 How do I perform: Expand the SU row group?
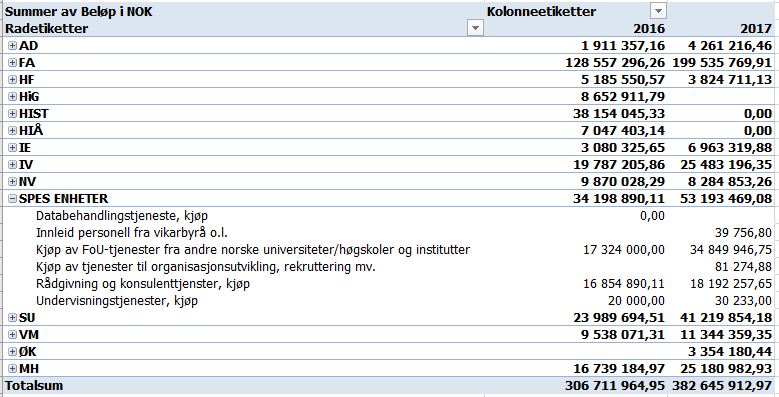coord(13,318)
